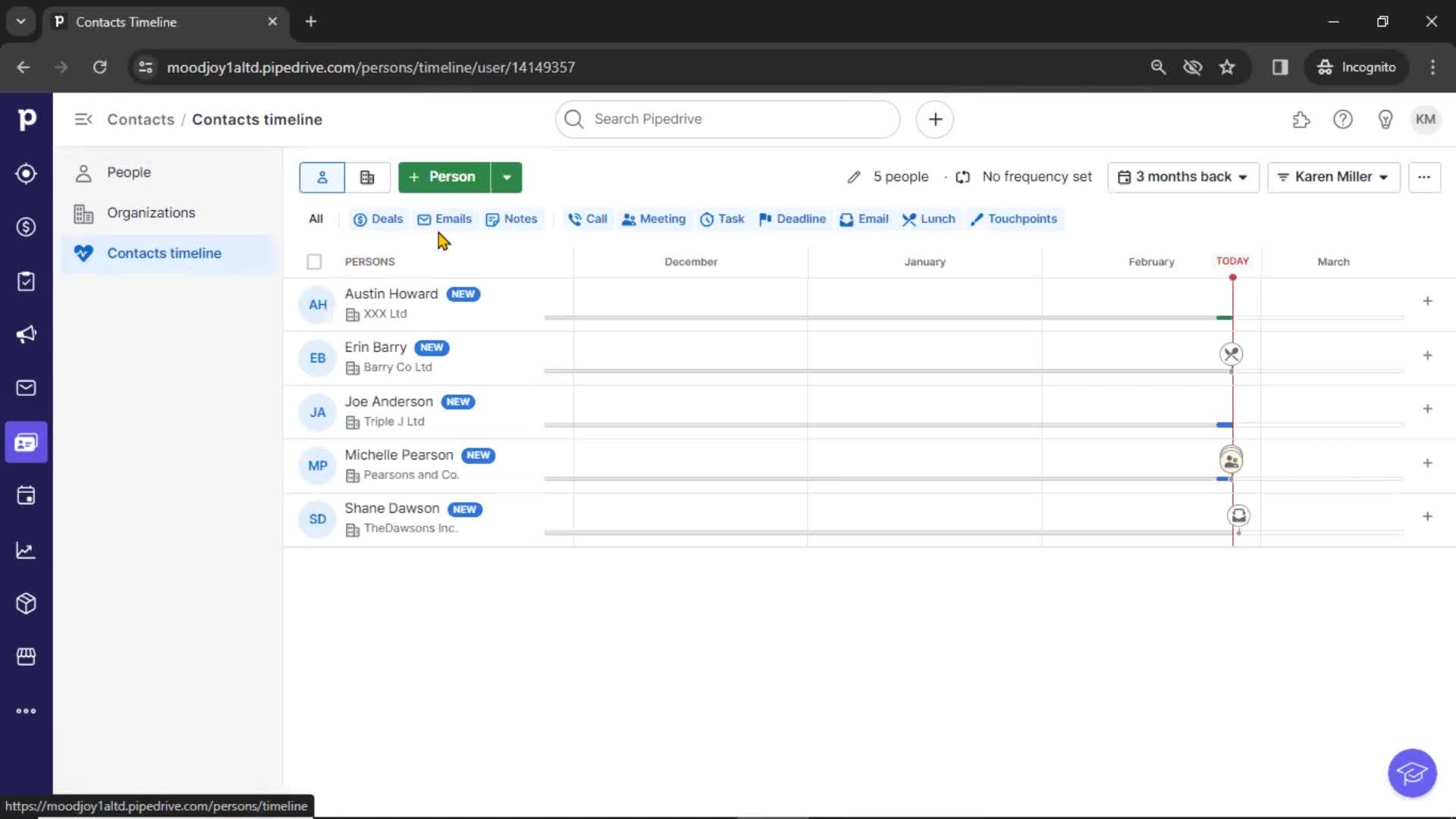Select the Contacts timeline menu item
1456x819 pixels.
(x=168, y=253)
